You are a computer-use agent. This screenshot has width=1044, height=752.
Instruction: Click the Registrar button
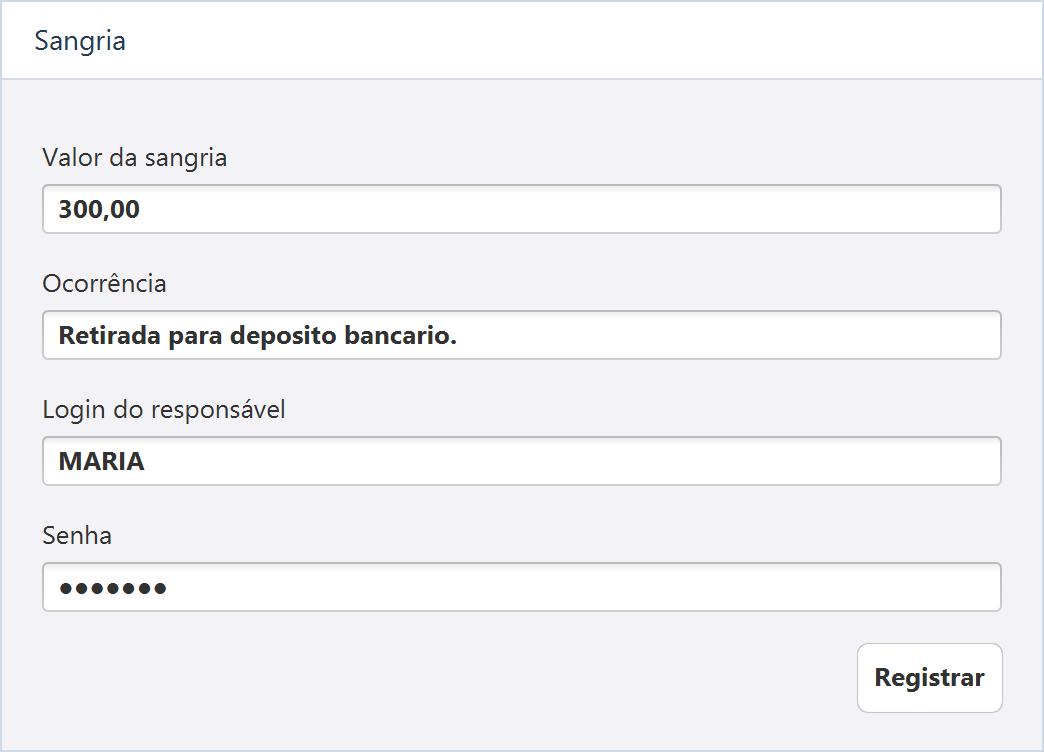tap(929, 677)
